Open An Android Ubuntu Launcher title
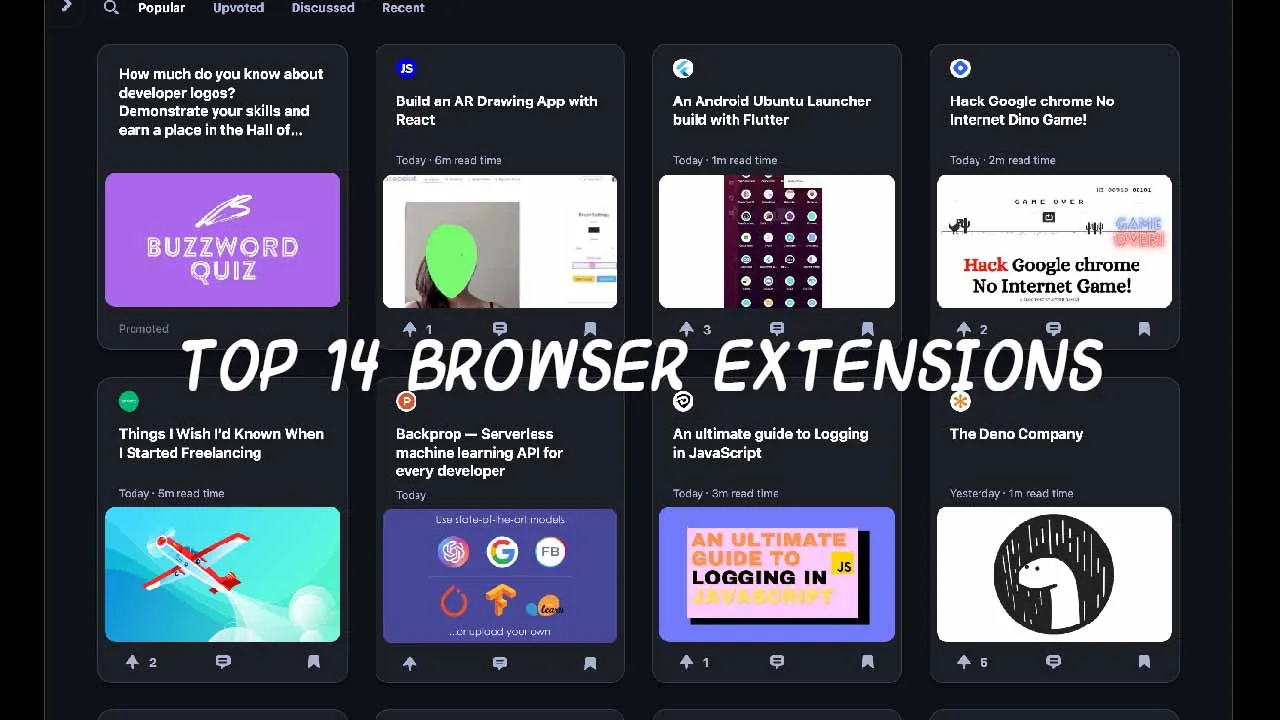The height and width of the screenshot is (720, 1280). [x=772, y=110]
